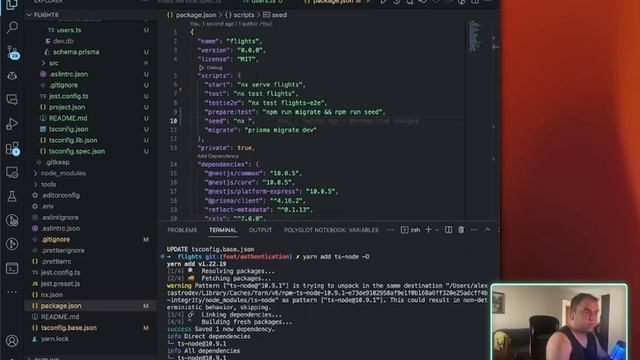Open tsconfig.base.json file
This screenshot has height=360, width=640.
tap(69, 328)
